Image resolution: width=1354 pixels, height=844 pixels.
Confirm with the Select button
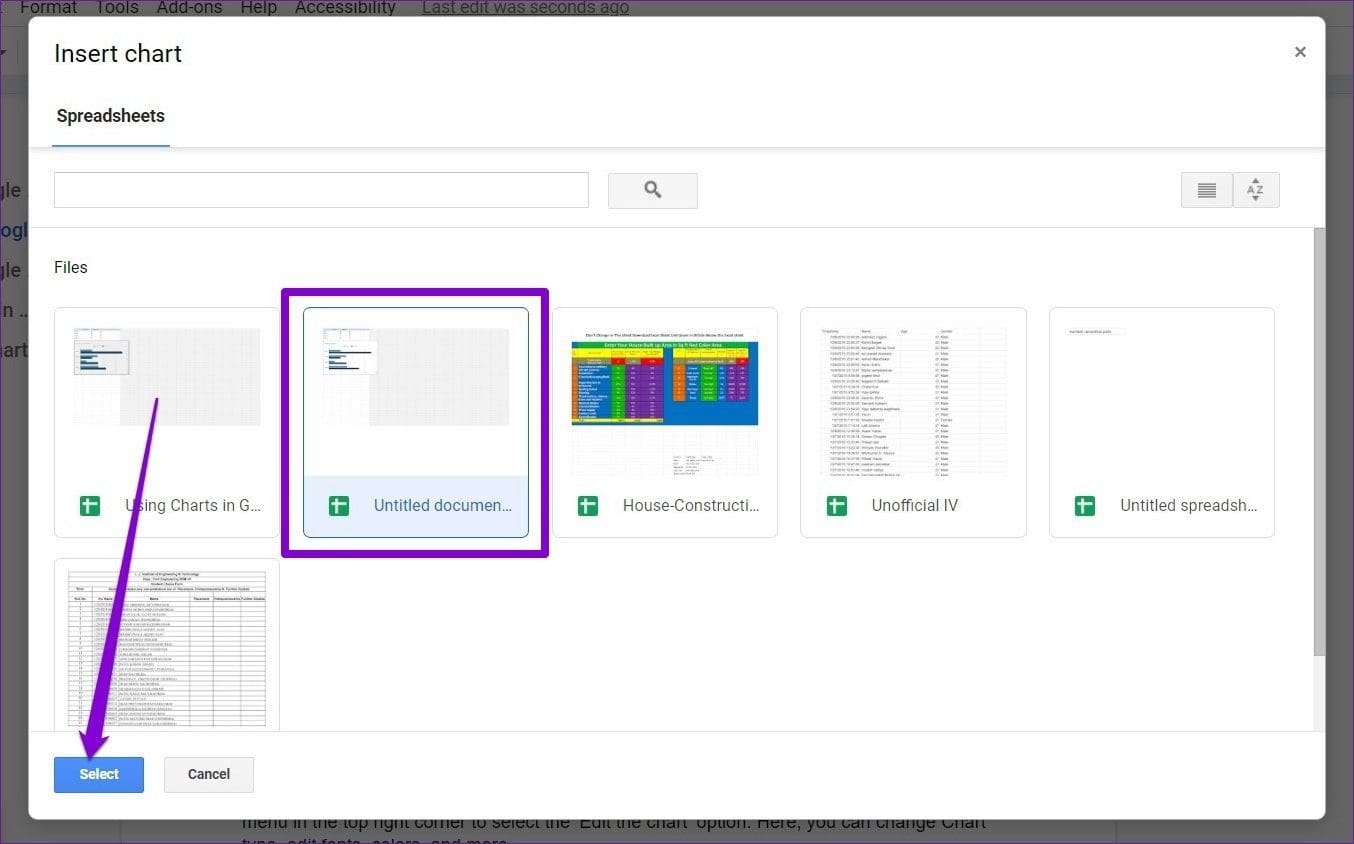(x=99, y=774)
